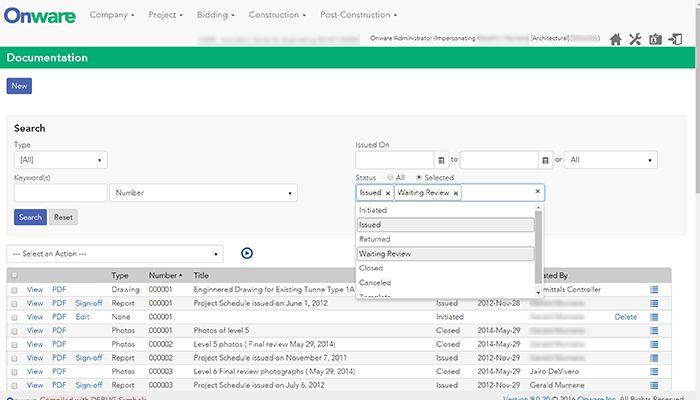Image resolution: width=700 pixels, height=400 pixels.
Task: Click the page vertical scrollbar
Action: [x=698, y=103]
